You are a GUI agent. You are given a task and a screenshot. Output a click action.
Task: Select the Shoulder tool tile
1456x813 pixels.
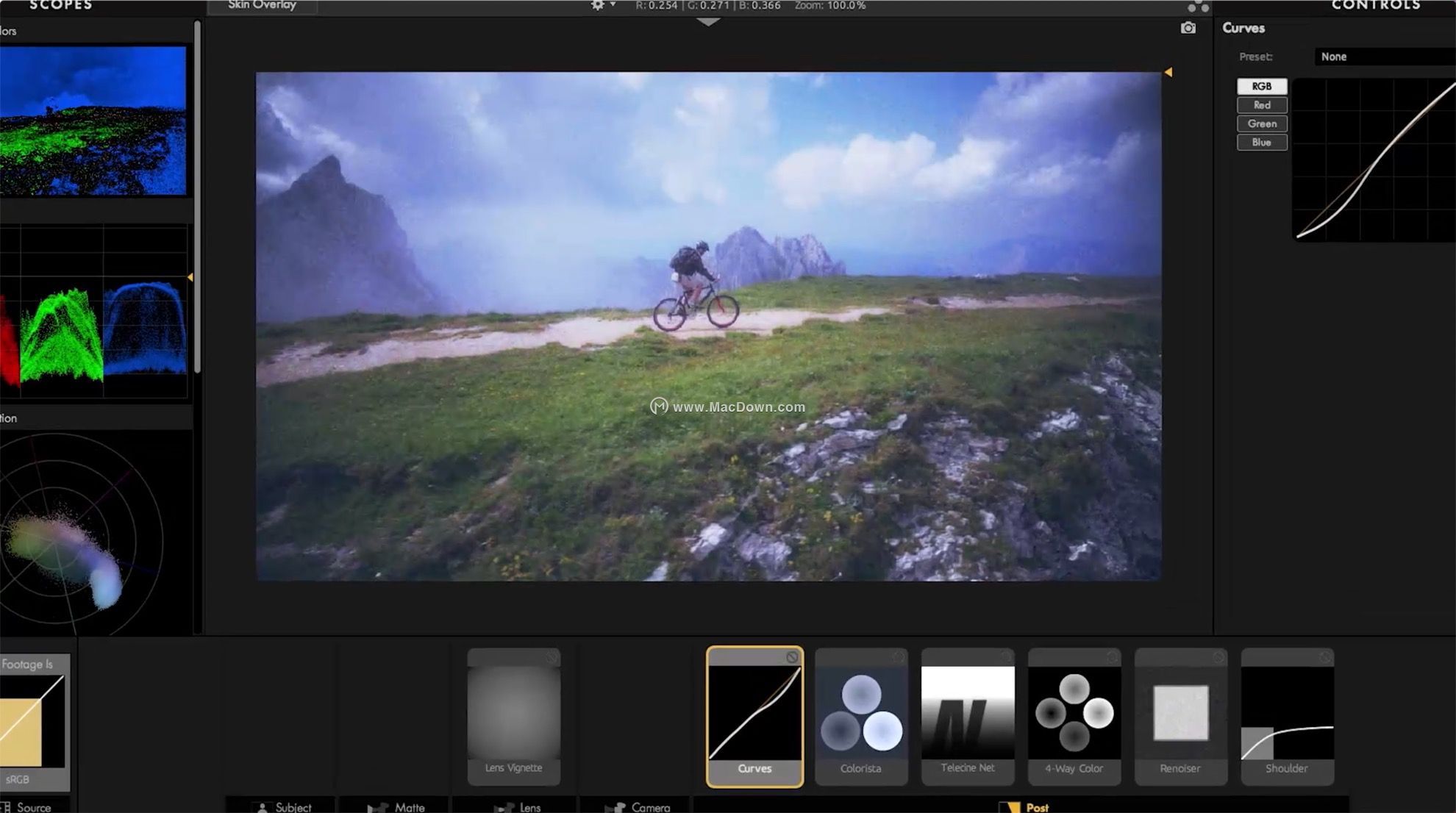click(x=1287, y=714)
